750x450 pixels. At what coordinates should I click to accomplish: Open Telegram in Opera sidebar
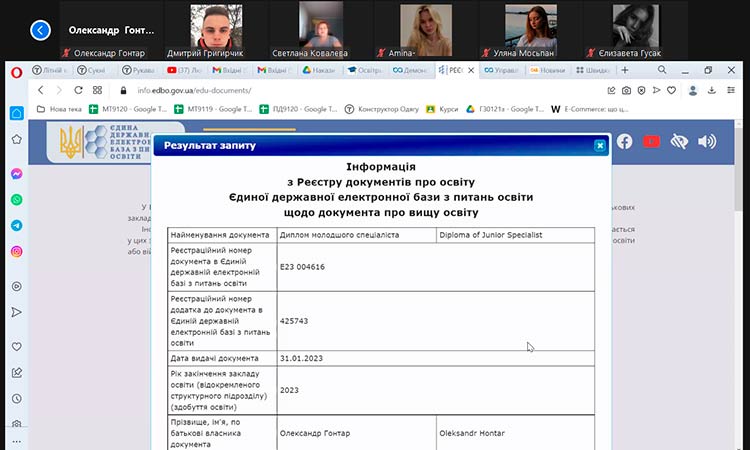pyautogui.click(x=17, y=226)
